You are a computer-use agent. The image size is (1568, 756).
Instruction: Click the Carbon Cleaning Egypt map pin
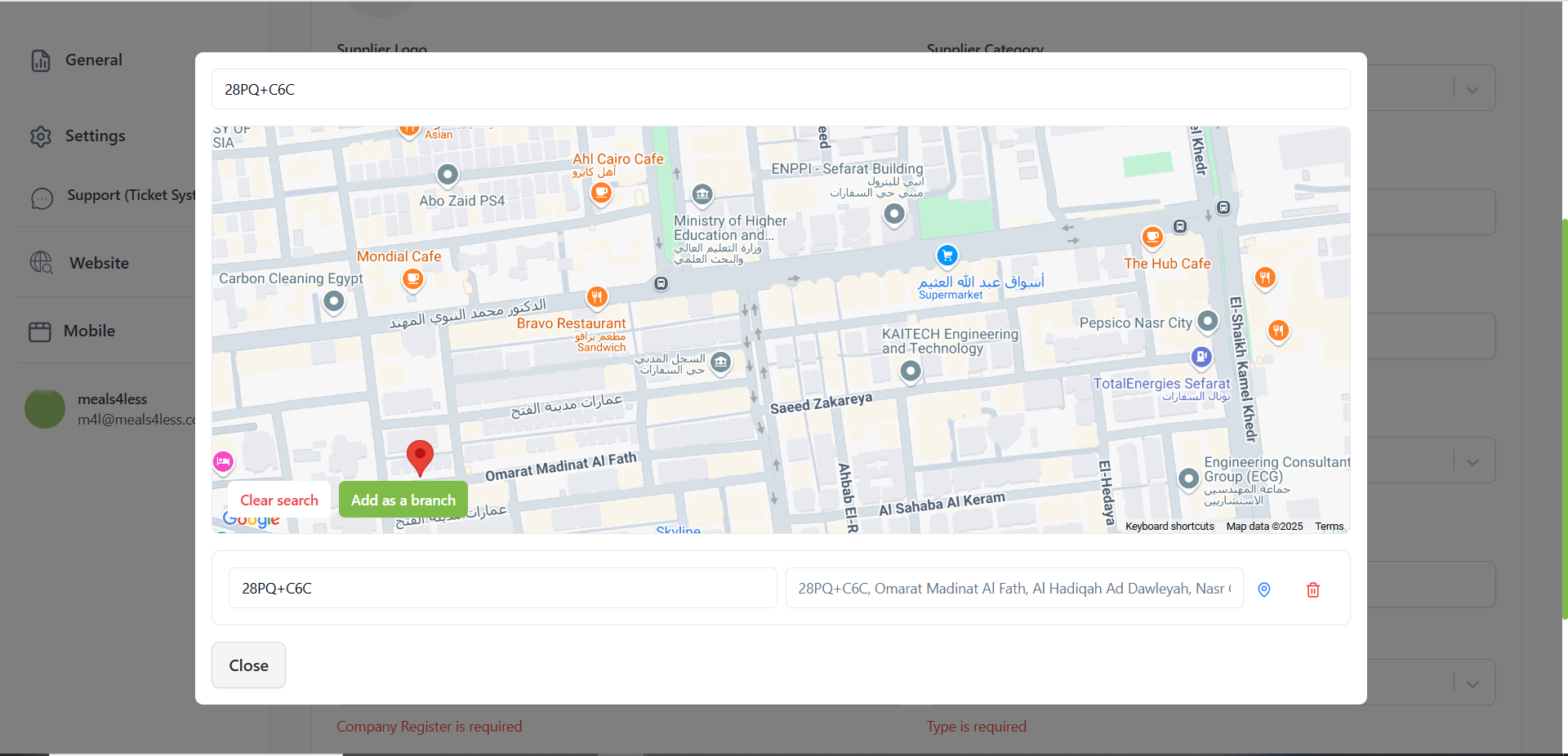333,302
